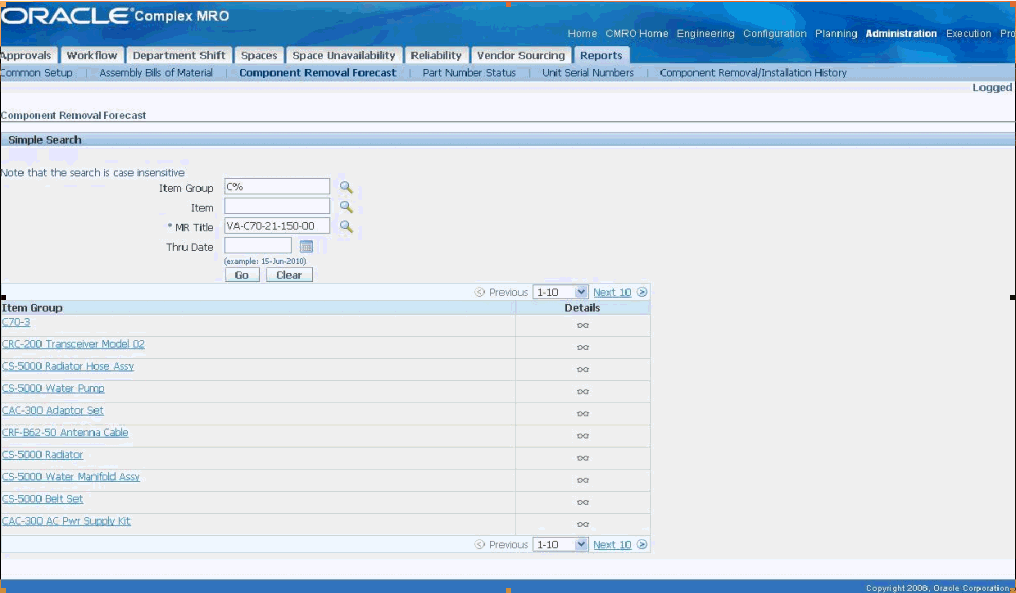
Task: Open bottom 1-10 records range dropdown
Action: [560, 544]
